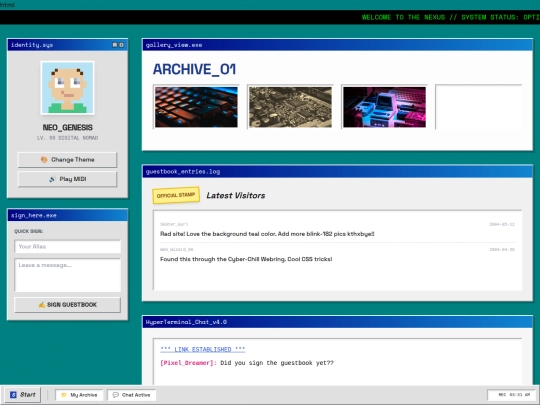The width and height of the screenshot is (540, 405).
Task: Click the sign_here.exe title bar
Action: (68, 215)
